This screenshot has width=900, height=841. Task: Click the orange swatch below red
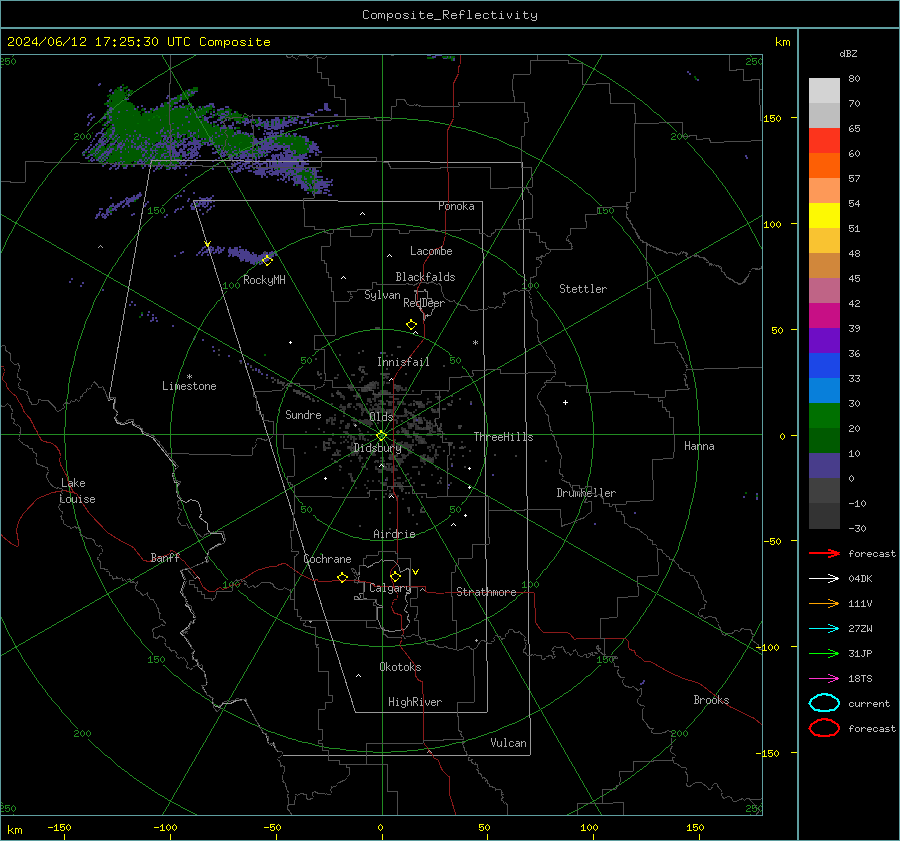tap(824, 166)
